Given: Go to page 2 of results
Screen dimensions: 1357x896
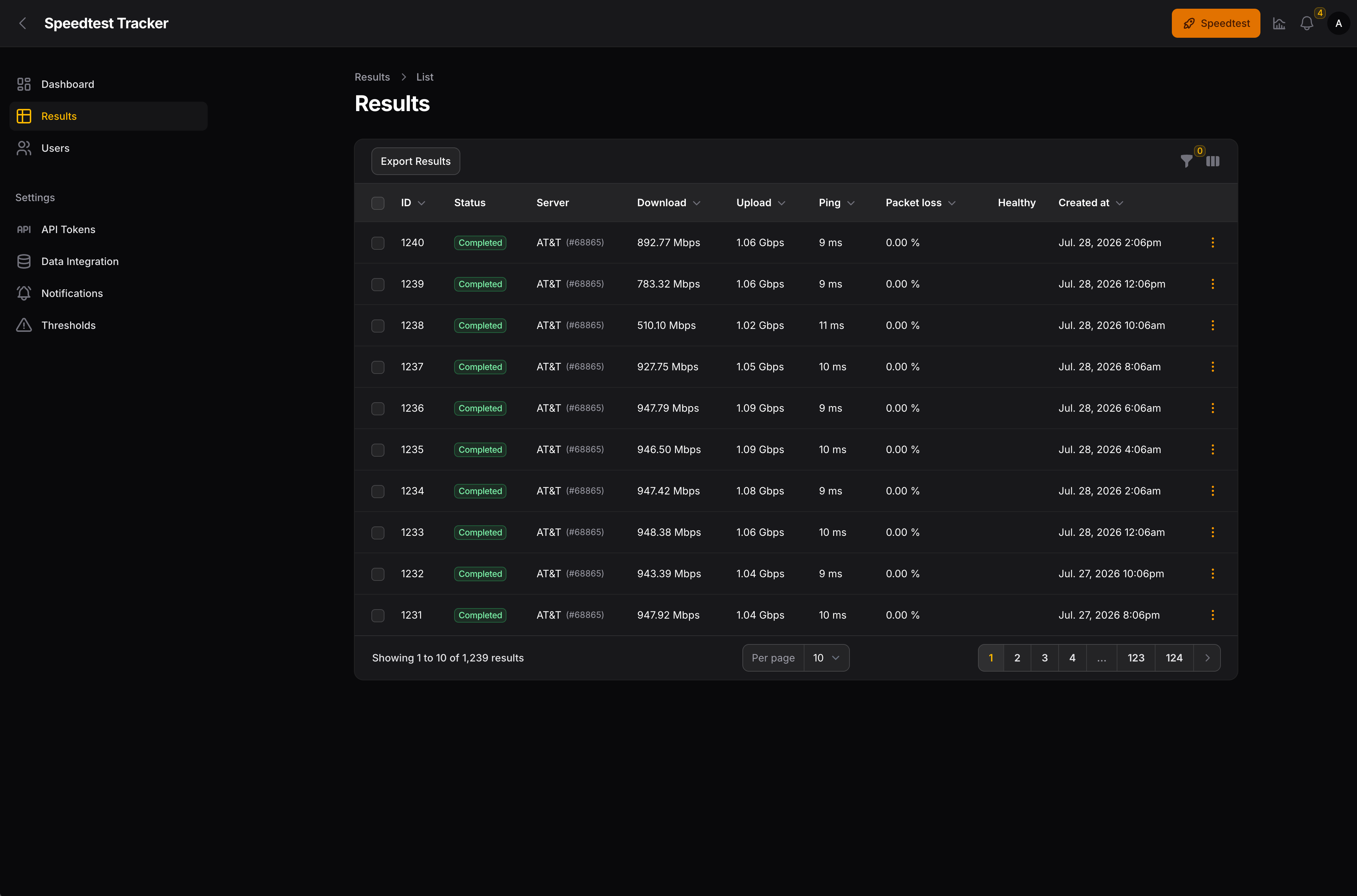Looking at the screenshot, I should [x=1017, y=658].
